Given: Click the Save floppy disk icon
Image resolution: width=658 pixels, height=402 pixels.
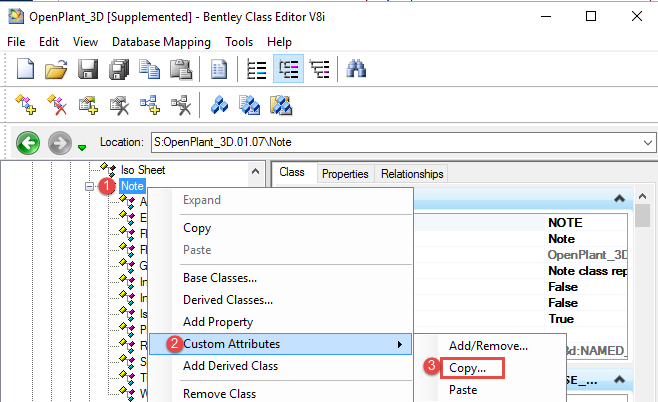Looking at the screenshot, I should 88,69.
